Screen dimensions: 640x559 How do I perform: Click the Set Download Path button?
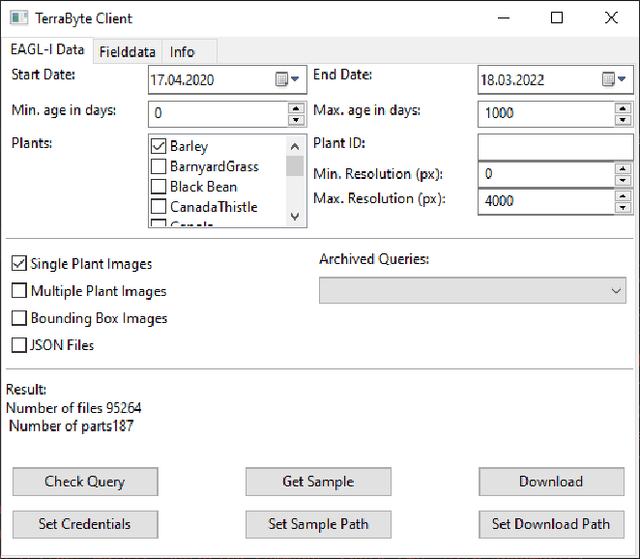pos(550,524)
